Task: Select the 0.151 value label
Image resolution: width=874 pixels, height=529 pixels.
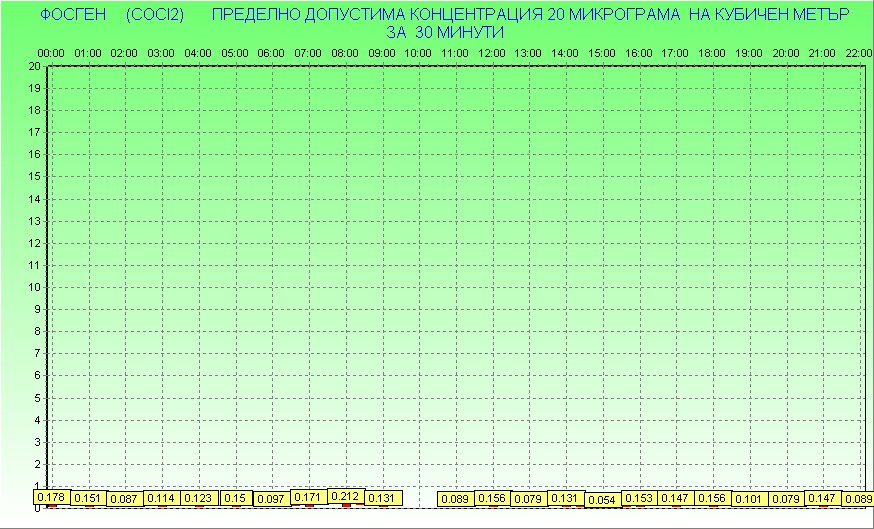Action: click(x=88, y=498)
